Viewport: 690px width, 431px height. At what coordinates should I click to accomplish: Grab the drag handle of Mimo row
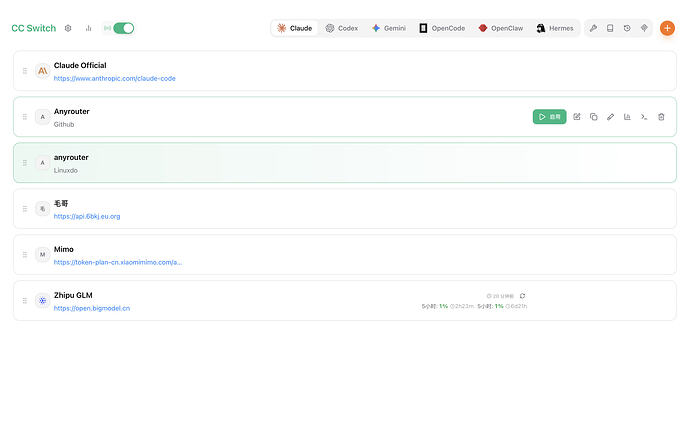(25, 254)
